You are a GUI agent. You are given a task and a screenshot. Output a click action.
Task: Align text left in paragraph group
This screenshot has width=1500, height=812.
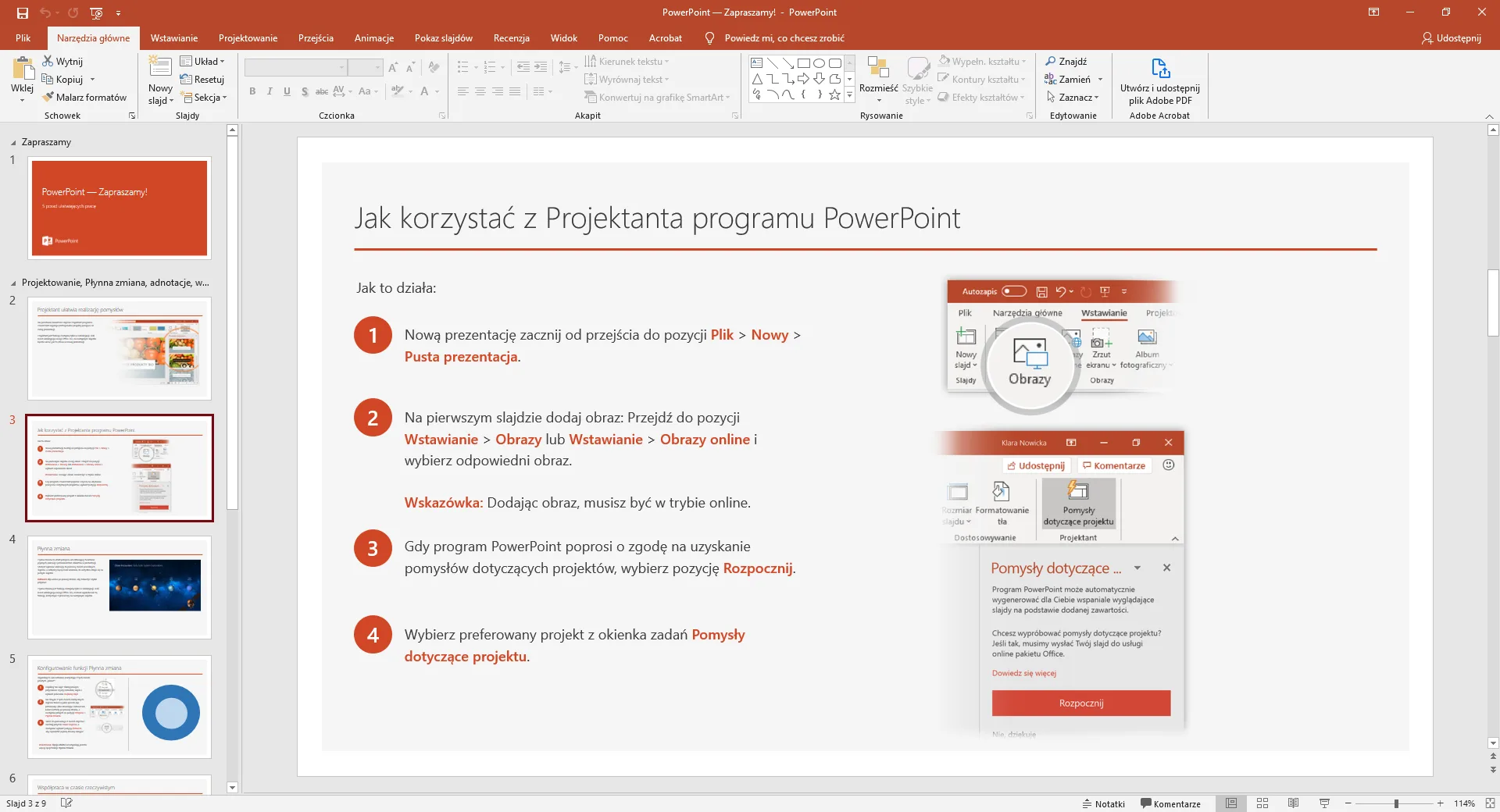462,91
